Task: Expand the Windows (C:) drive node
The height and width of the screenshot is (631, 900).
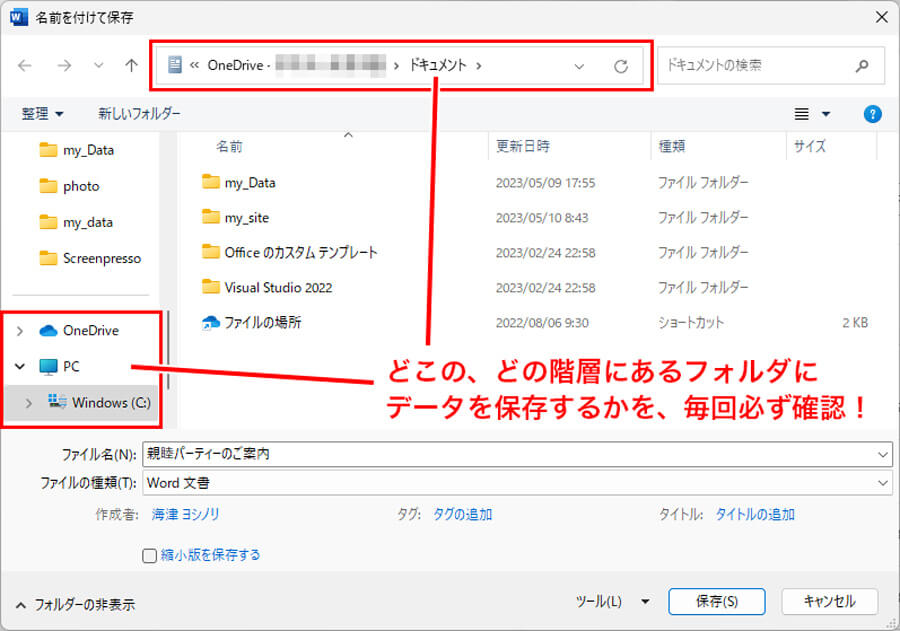Action: (x=29, y=403)
